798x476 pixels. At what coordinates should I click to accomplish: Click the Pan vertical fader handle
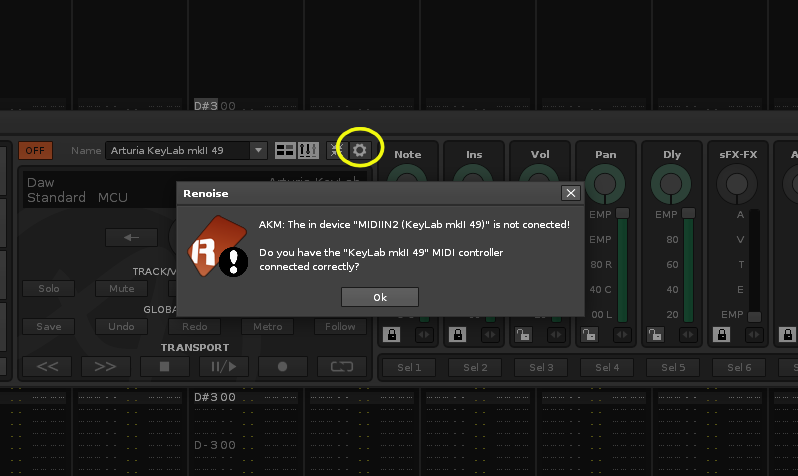tap(622, 213)
